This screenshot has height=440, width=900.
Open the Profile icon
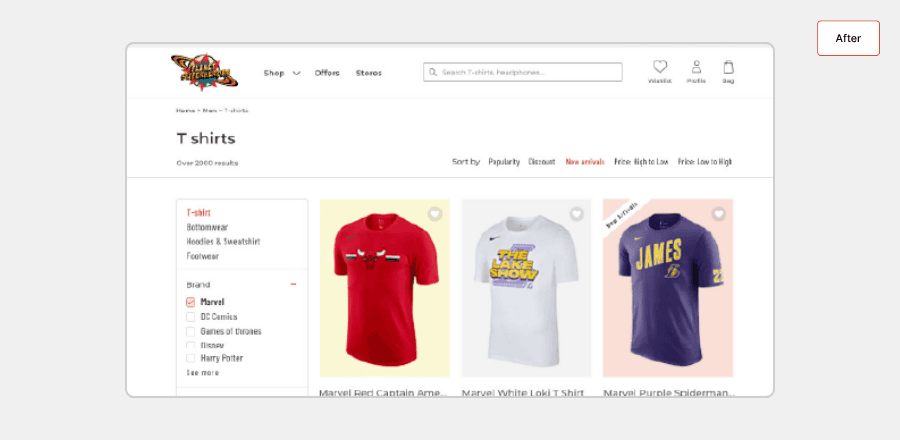coord(696,67)
